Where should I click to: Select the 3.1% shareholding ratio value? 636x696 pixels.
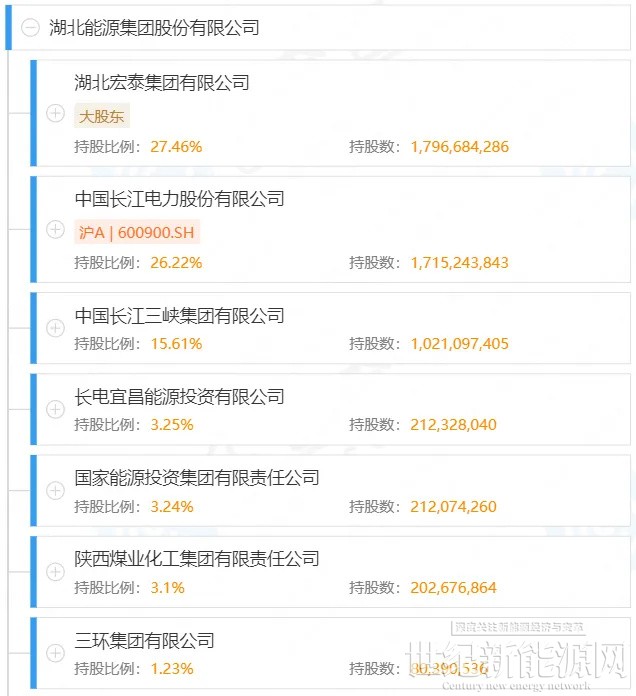click(x=167, y=588)
